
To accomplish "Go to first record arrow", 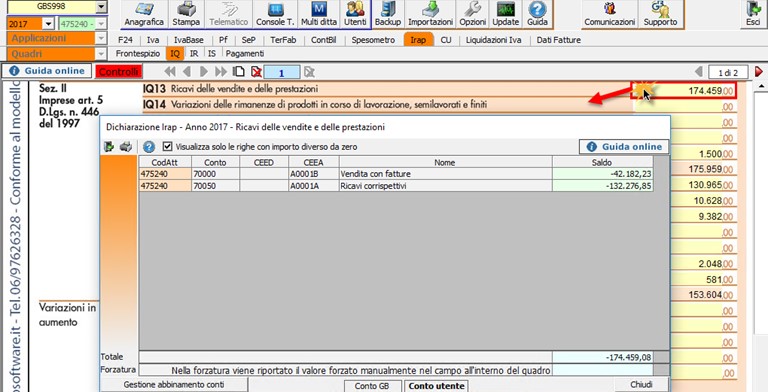I will pos(170,72).
